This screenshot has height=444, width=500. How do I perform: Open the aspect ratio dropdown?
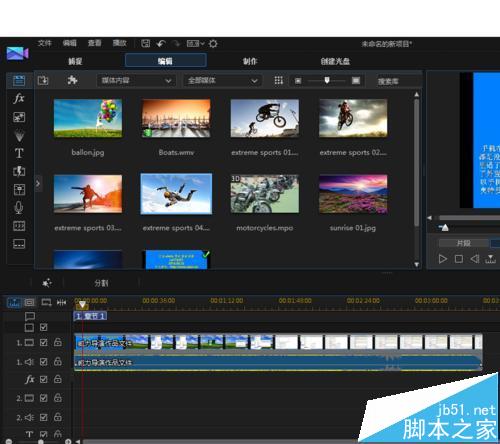point(195,44)
